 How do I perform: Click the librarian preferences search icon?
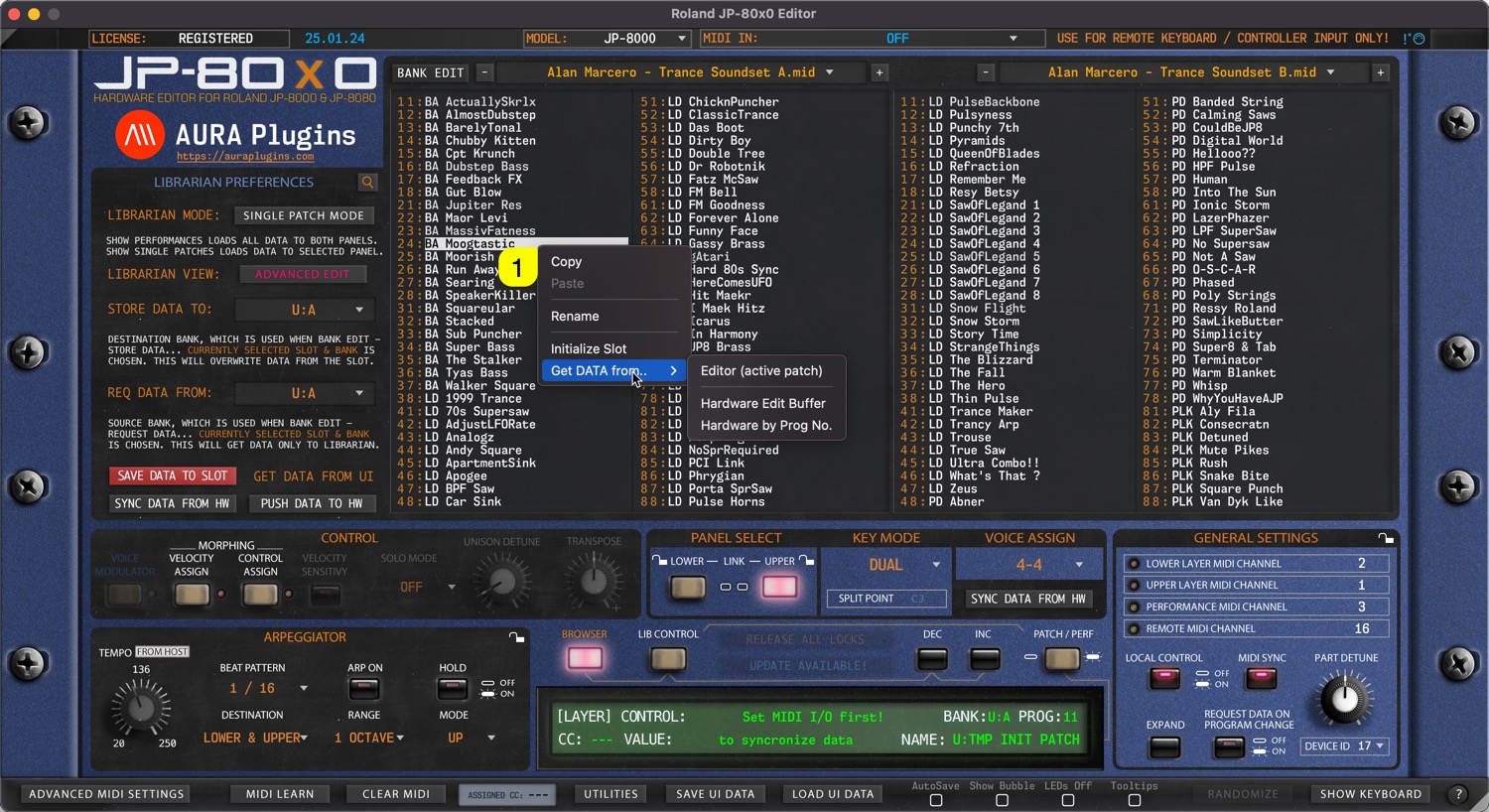point(367,183)
